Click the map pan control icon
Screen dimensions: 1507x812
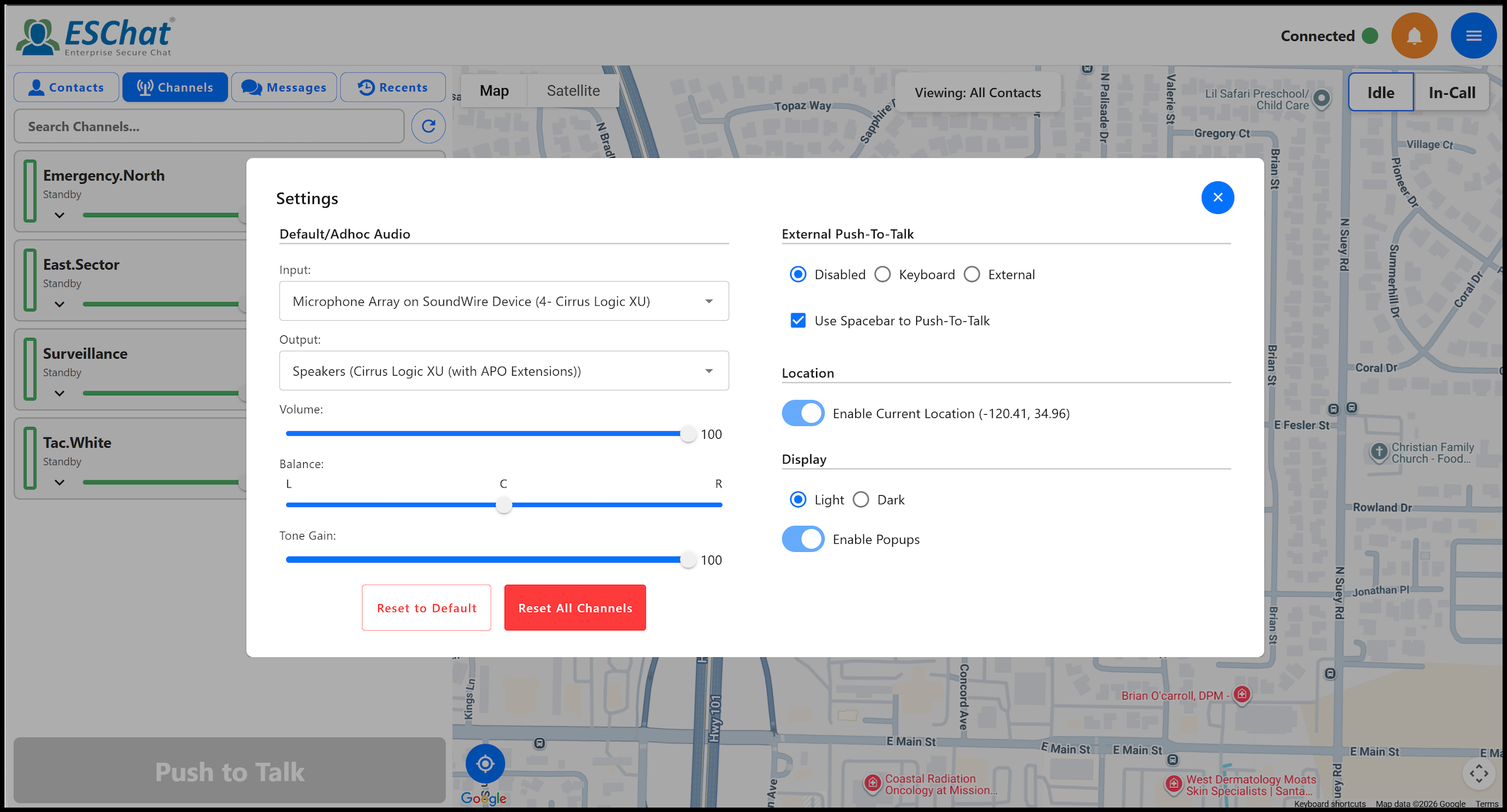(x=1479, y=773)
